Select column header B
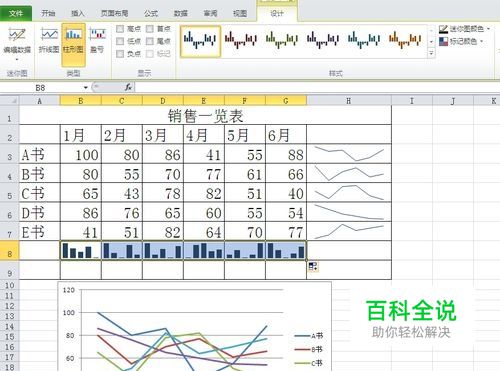Viewport: 500px width, 371px height. 81,101
